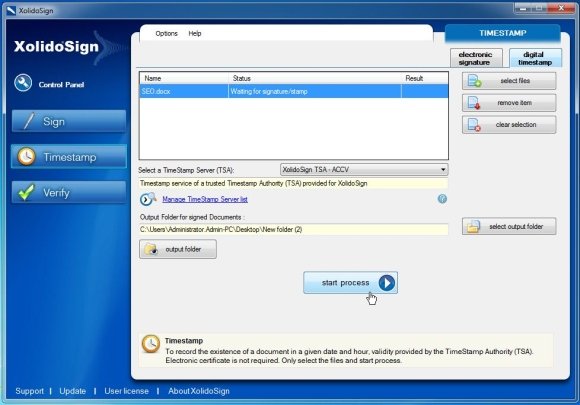The width and height of the screenshot is (580, 405).
Task: Click the green Verify checkmark icon
Action: click(26, 192)
